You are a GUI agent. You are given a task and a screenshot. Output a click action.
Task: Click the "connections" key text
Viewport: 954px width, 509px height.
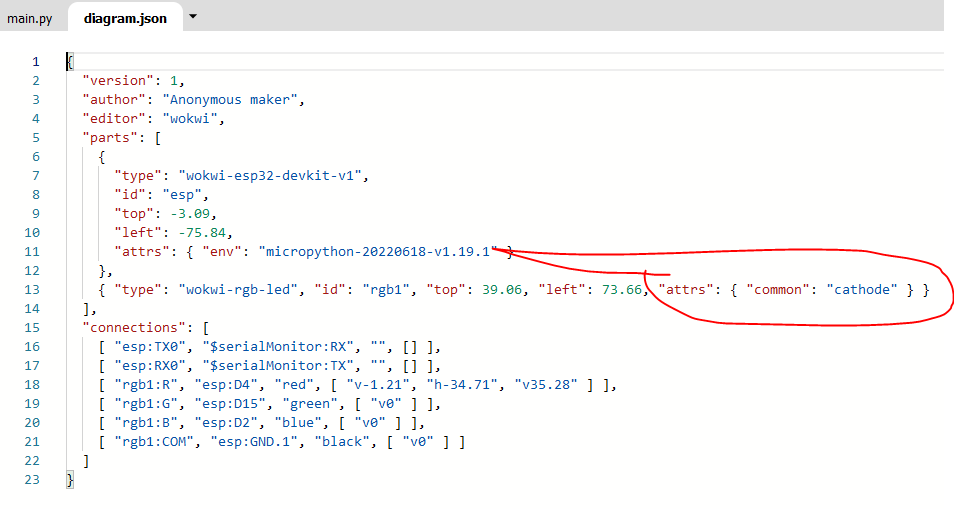coord(134,327)
